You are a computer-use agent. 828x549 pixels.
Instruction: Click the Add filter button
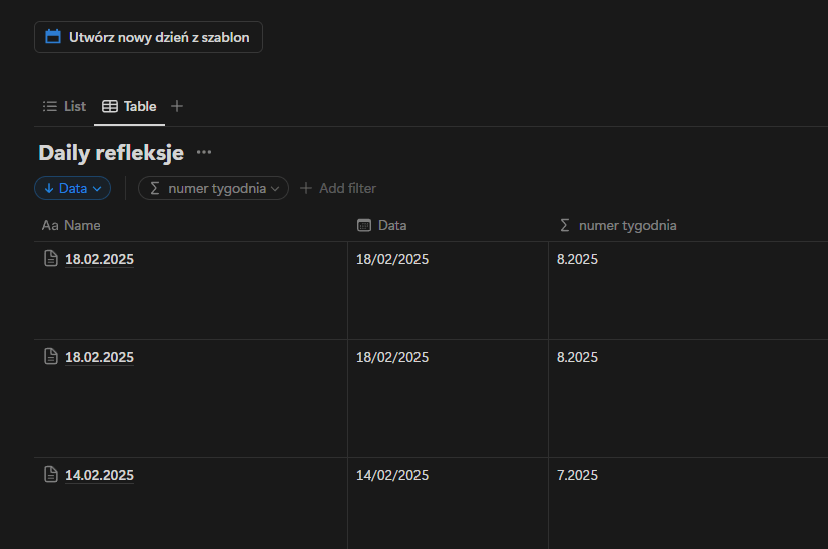click(x=338, y=188)
